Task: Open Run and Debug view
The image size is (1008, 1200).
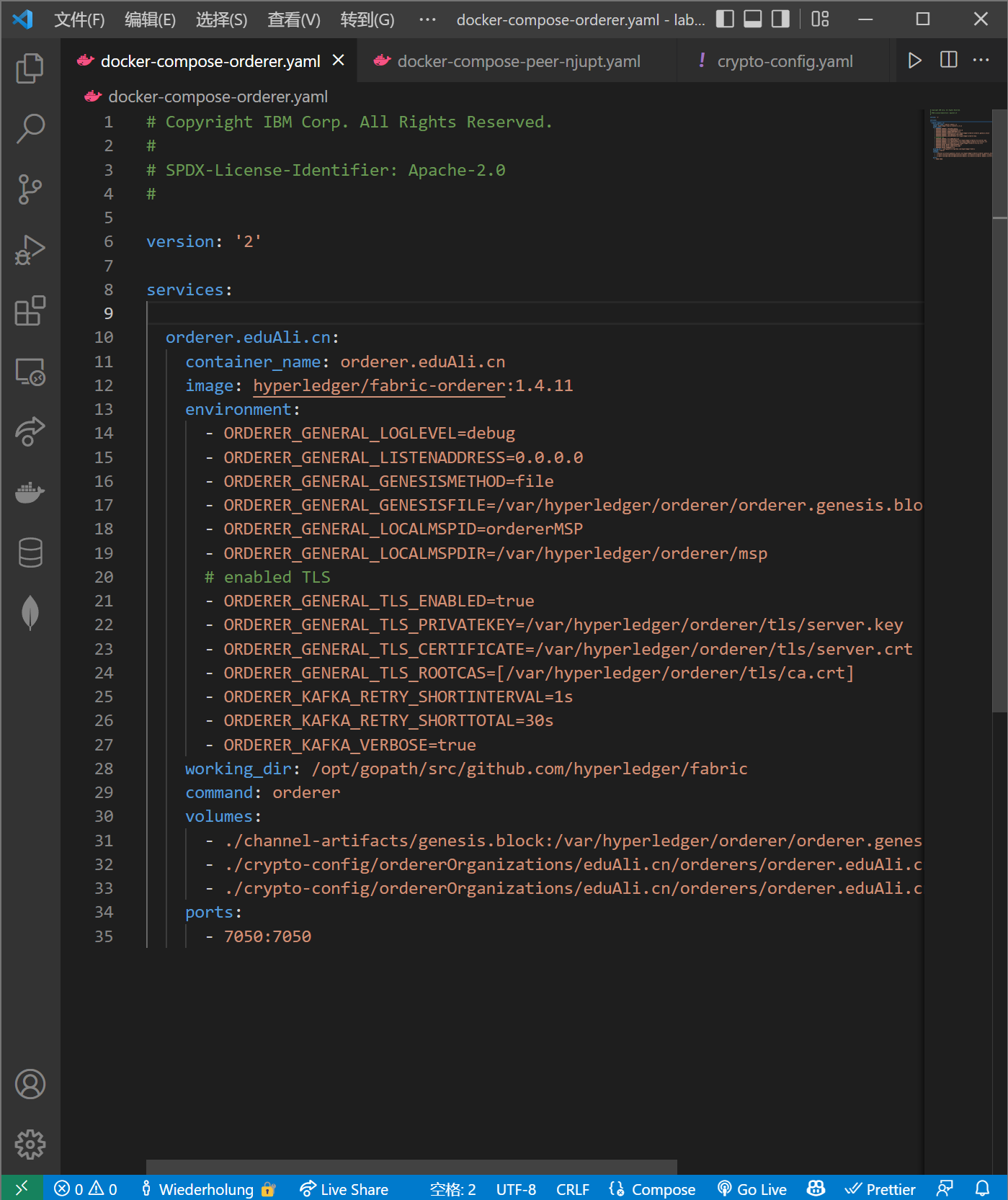Action: pyautogui.click(x=30, y=250)
